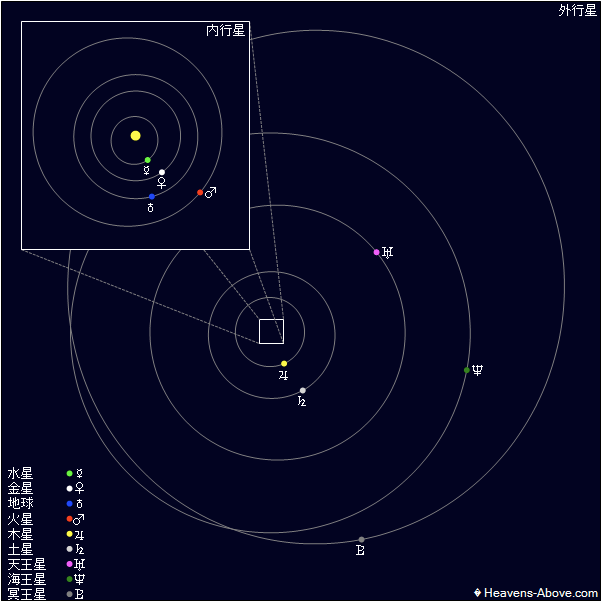Click the small inner-system square at the center

(x=271, y=331)
